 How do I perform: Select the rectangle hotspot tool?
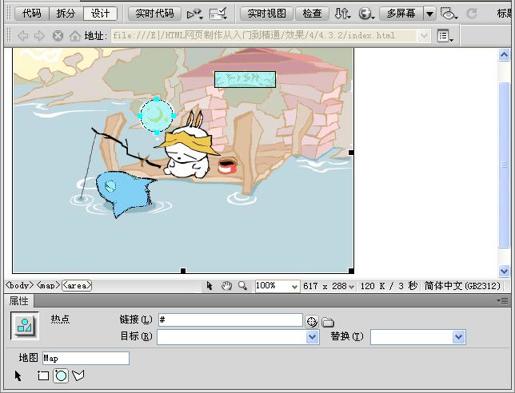43,376
